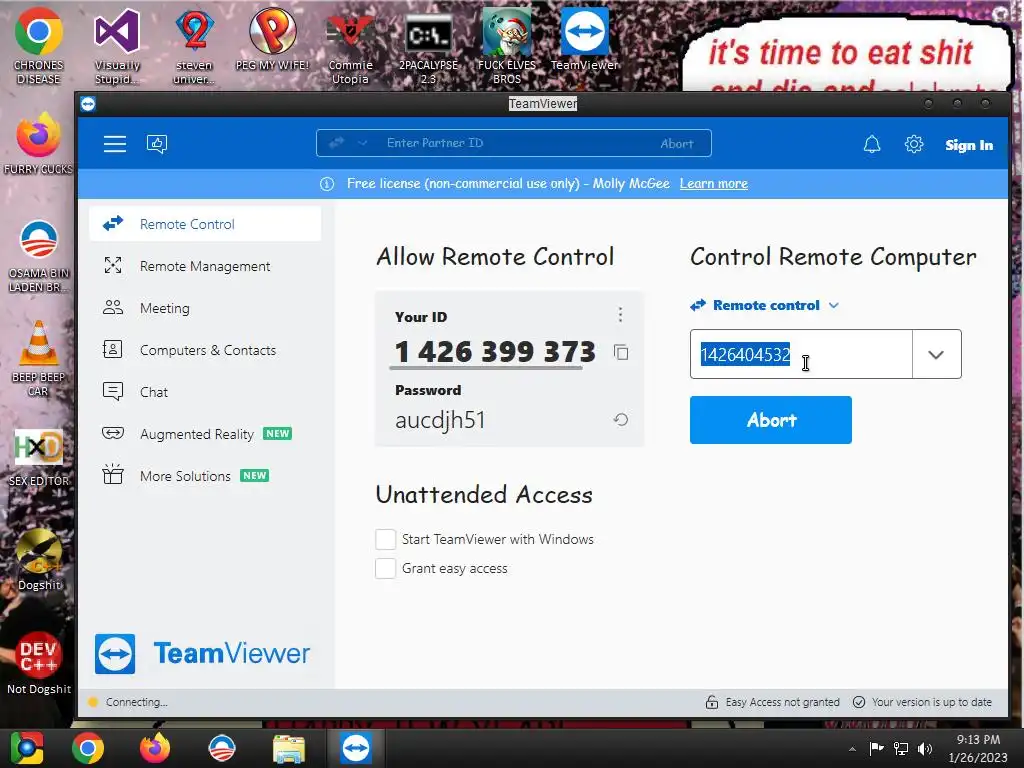Click Sign In in the header
Screen dimensions: 1024x768
[x=969, y=145]
